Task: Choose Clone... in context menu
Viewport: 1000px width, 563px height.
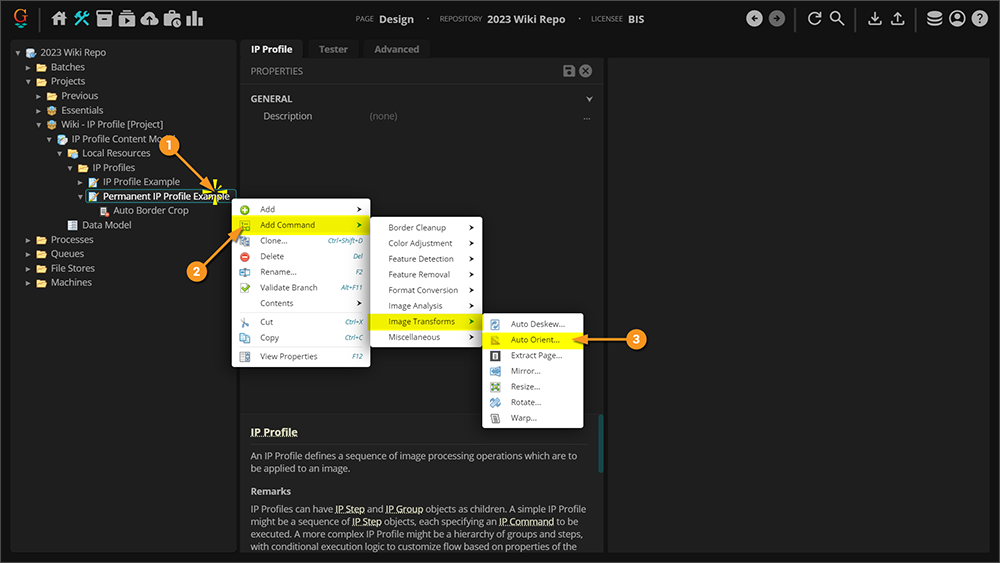Action: 301,240
